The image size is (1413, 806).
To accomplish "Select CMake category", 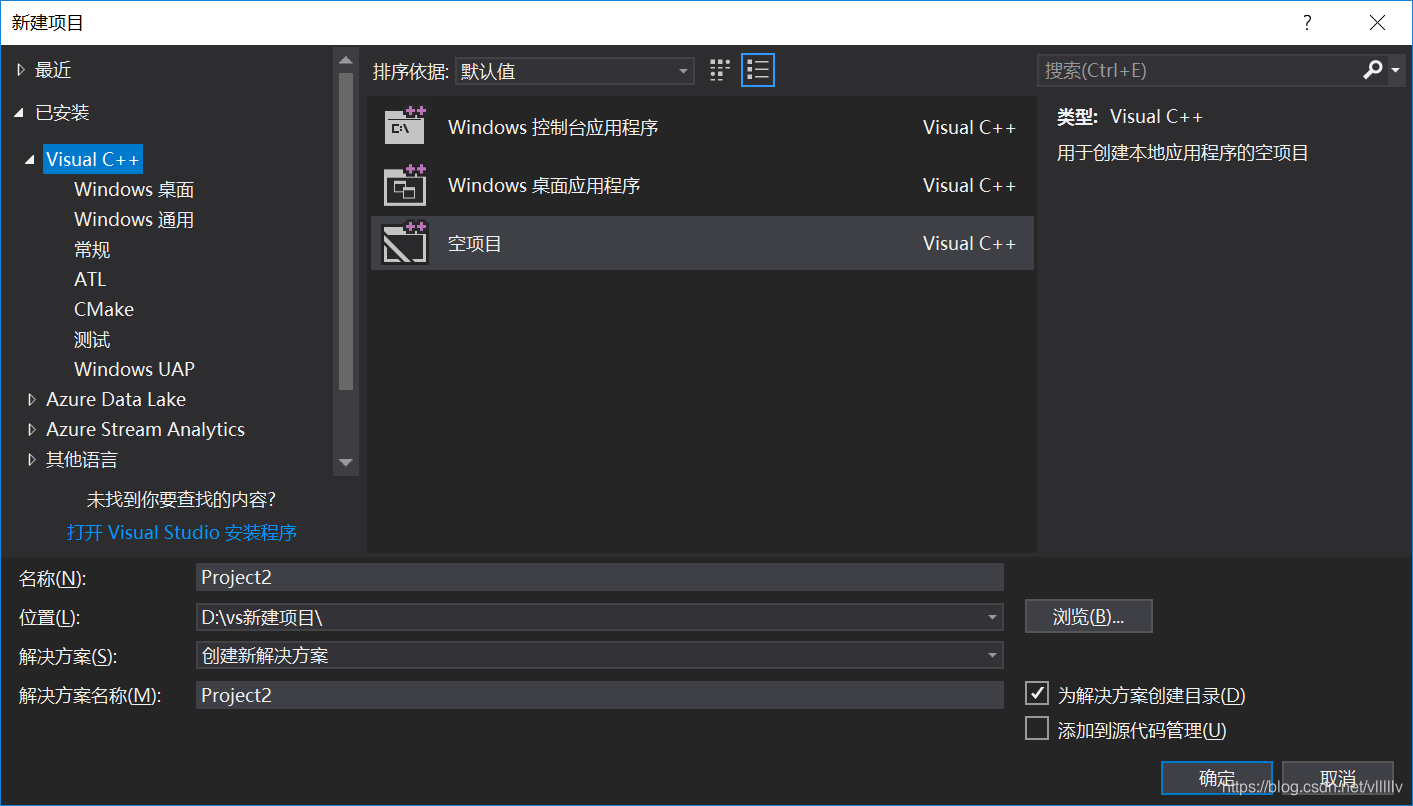I will click(104, 309).
